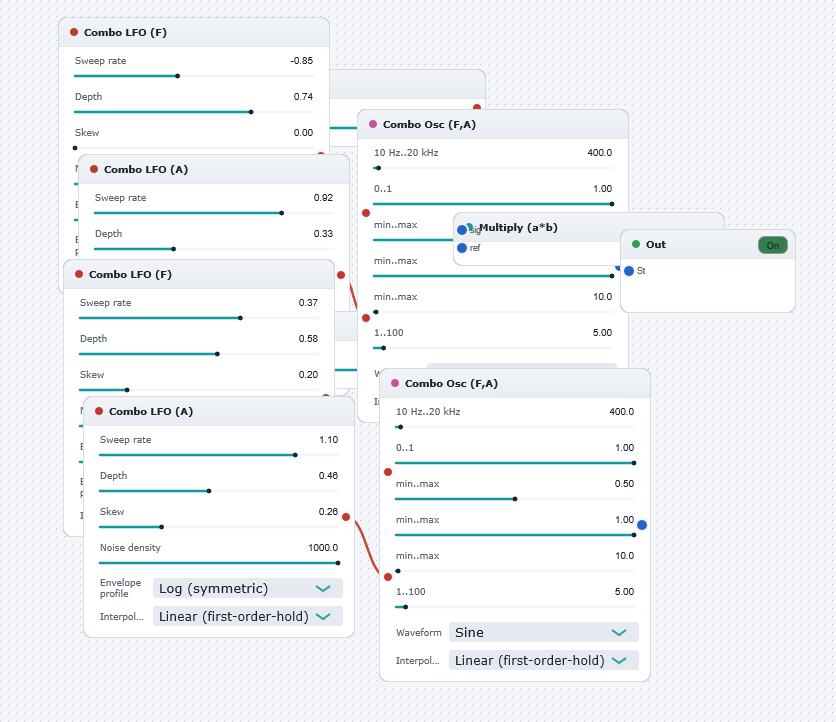Adjust the Skew slider valued 0.26
This screenshot has width=836, height=722.
pyautogui.click(x=219, y=527)
